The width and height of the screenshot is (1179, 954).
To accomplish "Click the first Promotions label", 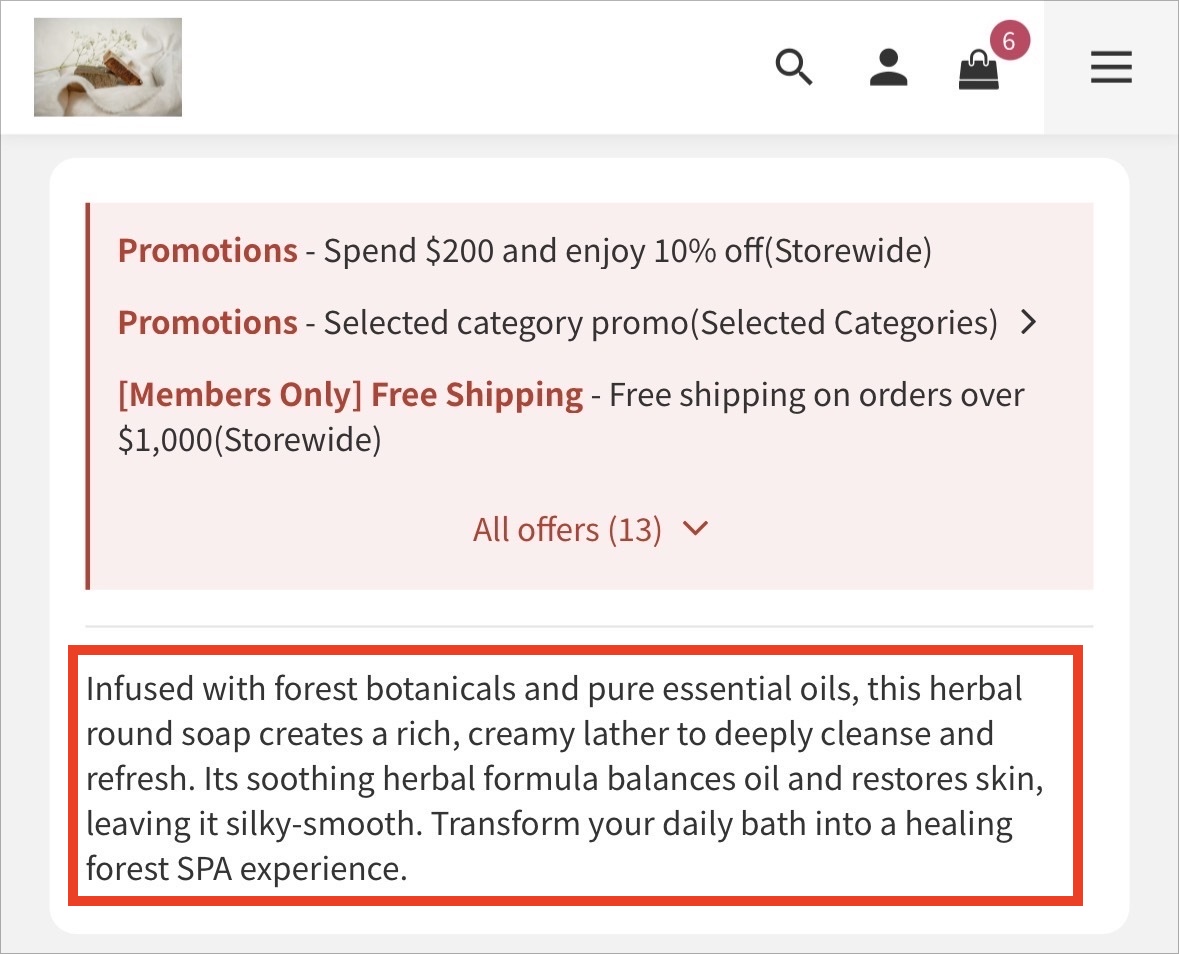I will (208, 250).
